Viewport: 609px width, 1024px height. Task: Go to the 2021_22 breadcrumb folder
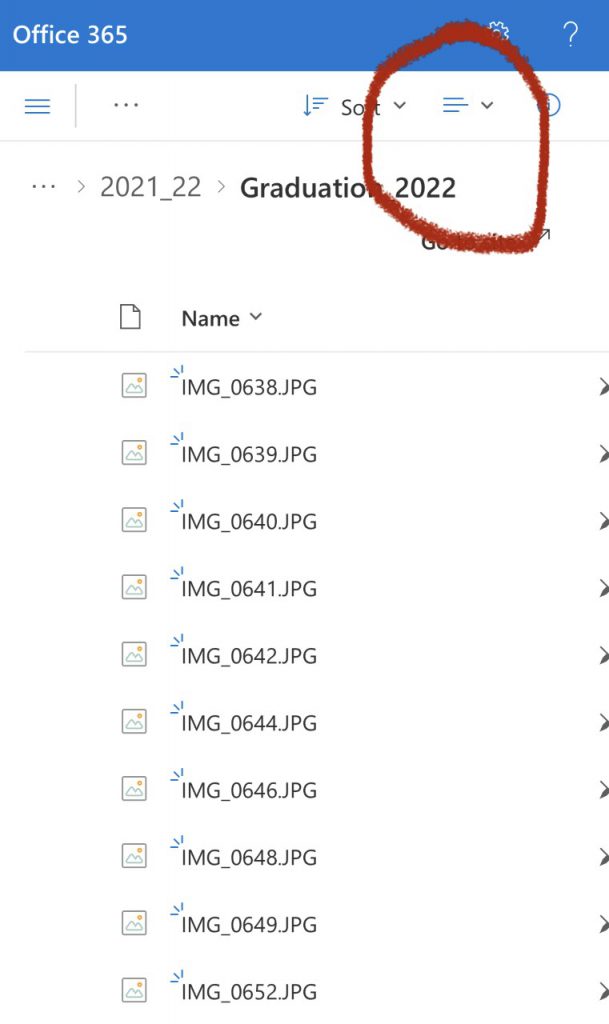(x=150, y=187)
